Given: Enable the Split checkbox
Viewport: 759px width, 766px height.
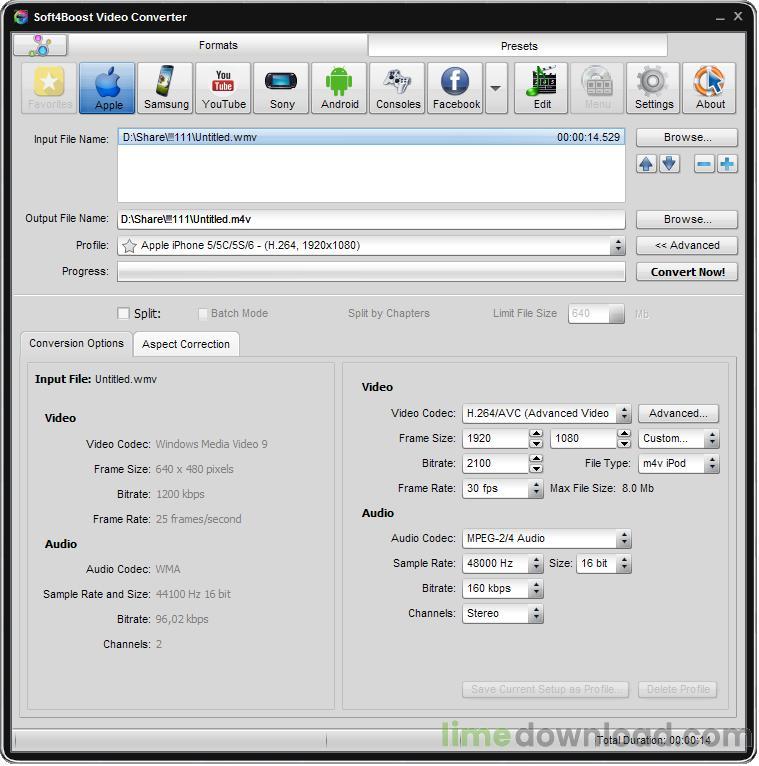Looking at the screenshot, I should pyautogui.click(x=124, y=313).
